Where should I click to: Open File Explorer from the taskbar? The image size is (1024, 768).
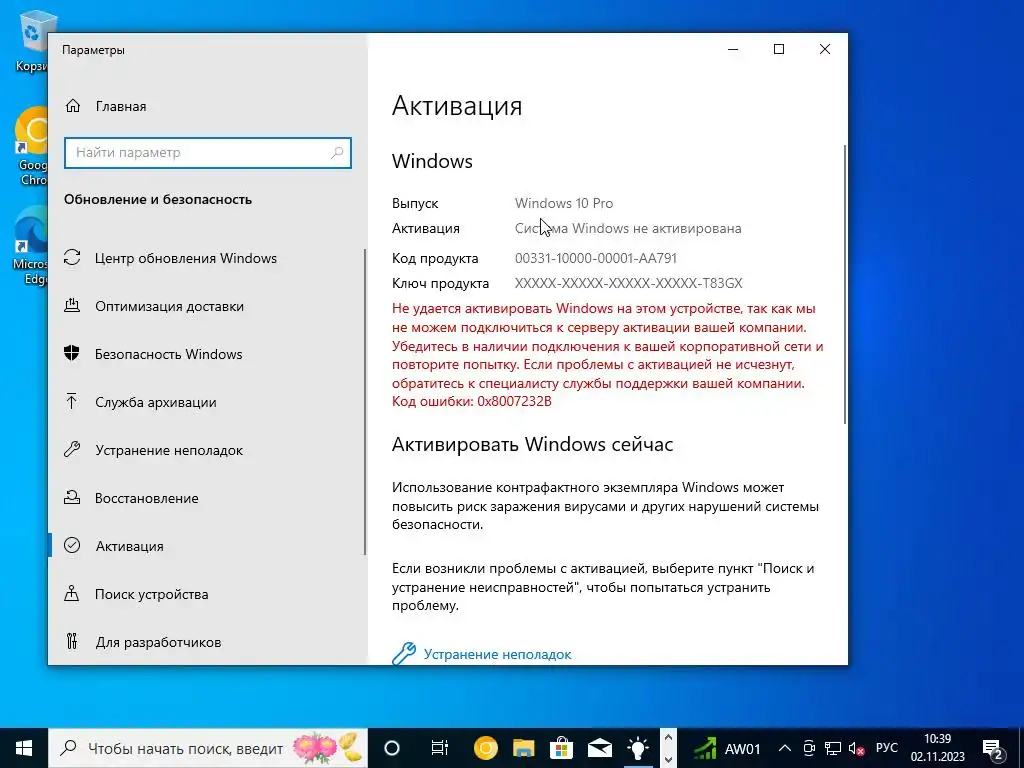pyautogui.click(x=524, y=748)
